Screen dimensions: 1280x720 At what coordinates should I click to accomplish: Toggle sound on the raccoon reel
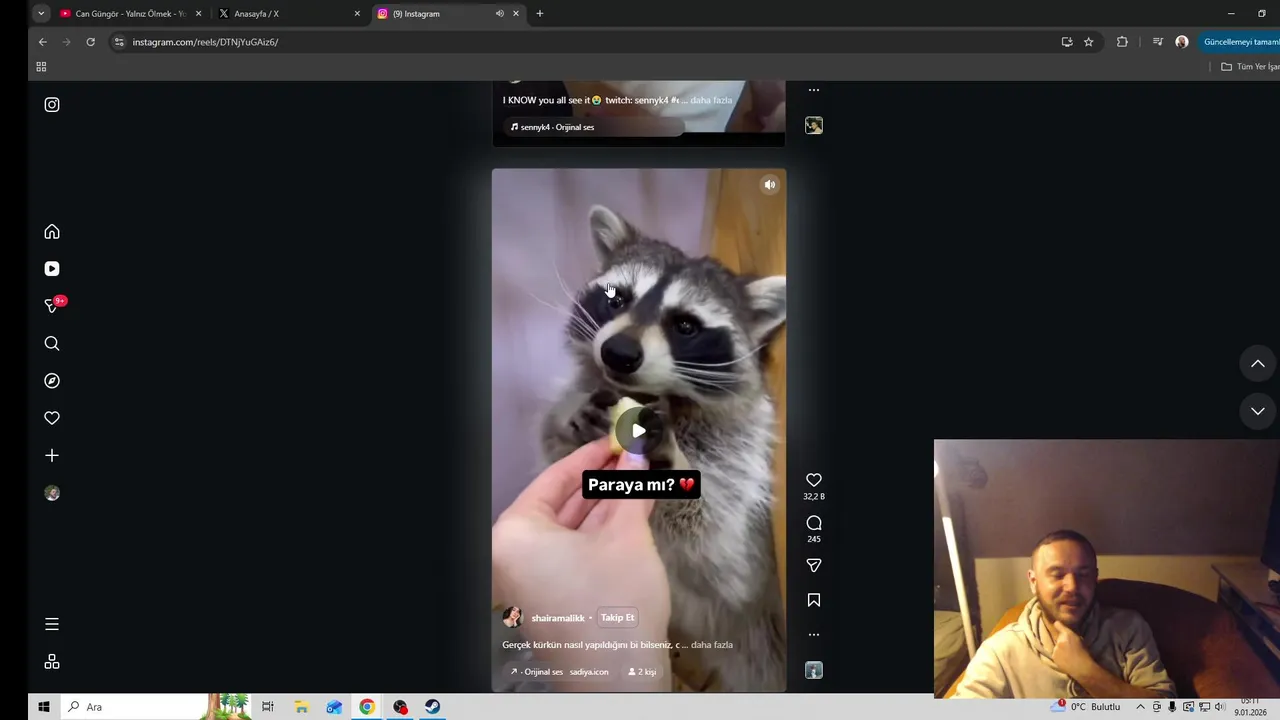[x=770, y=185]
